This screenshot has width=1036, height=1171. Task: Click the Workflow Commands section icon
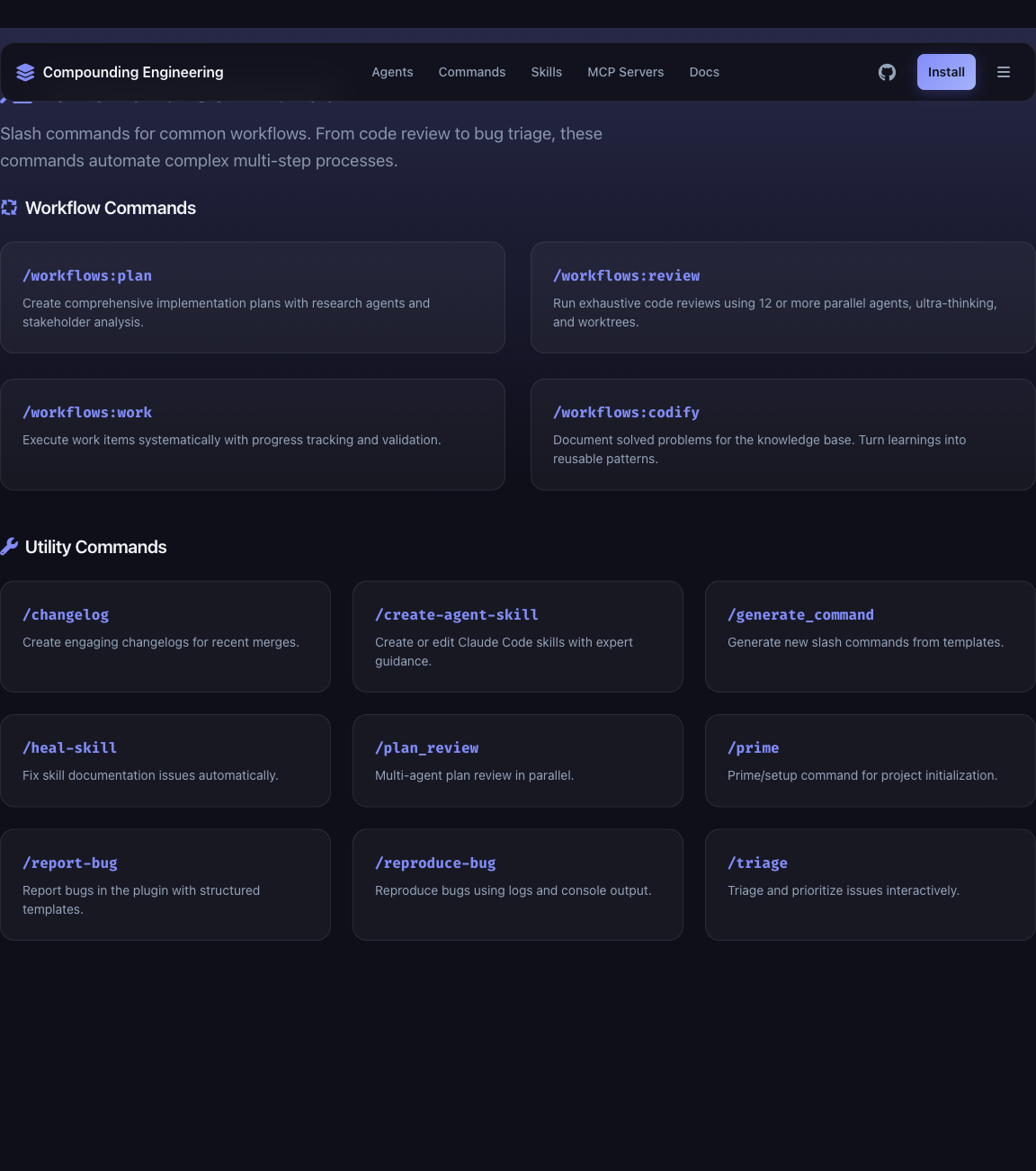coord(9,208)
